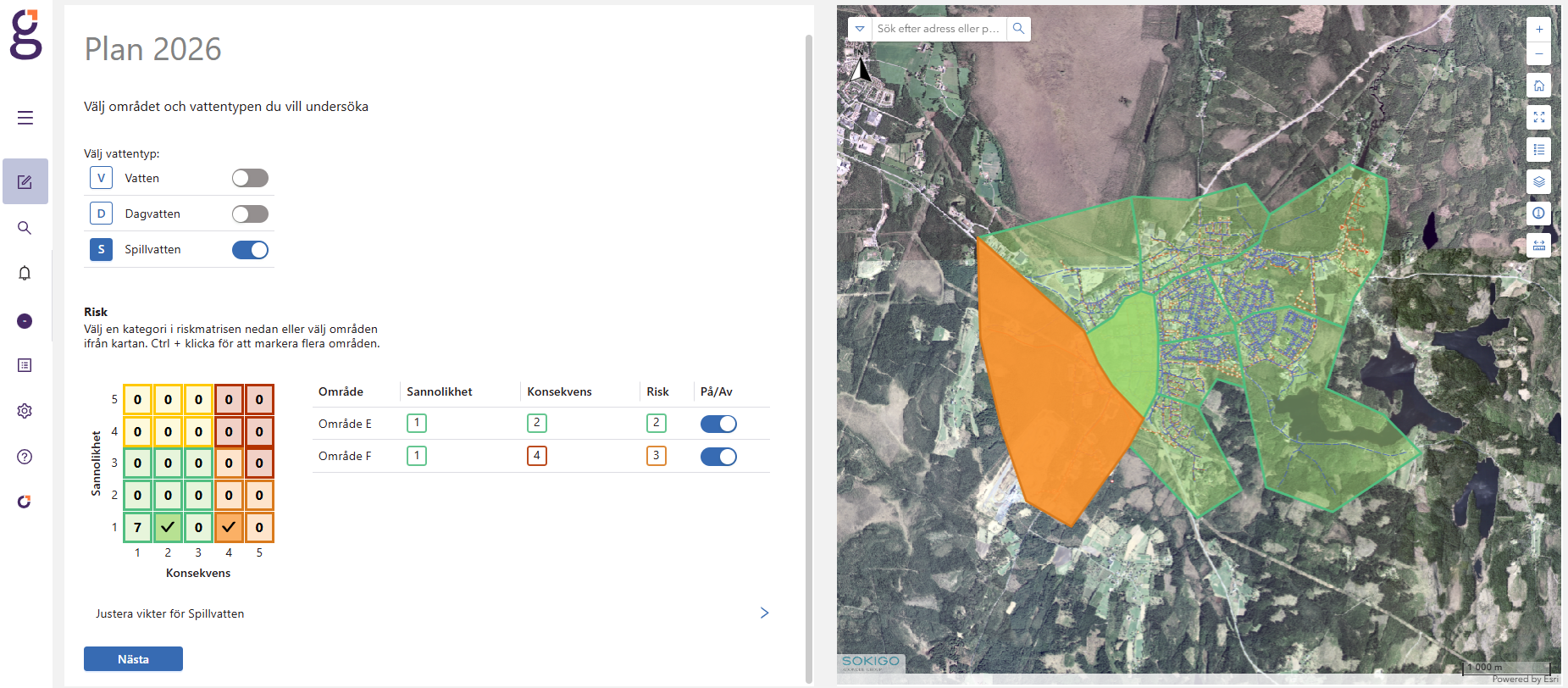Screen dimensions: 1568x688
Task: Open the map legend list
Action: point(1538,150)
